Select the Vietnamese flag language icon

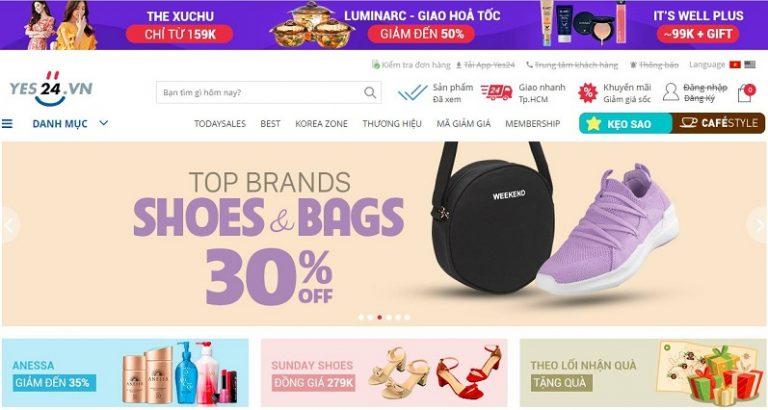click(x=735, y=65)
